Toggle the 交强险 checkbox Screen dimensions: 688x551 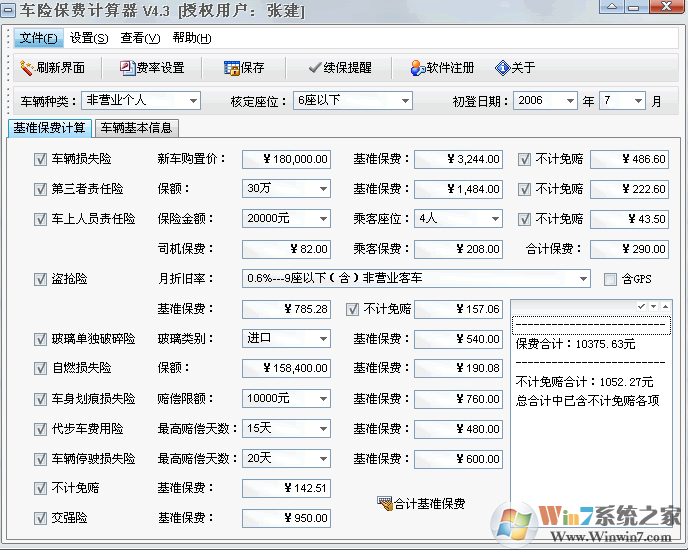point(41,518)
